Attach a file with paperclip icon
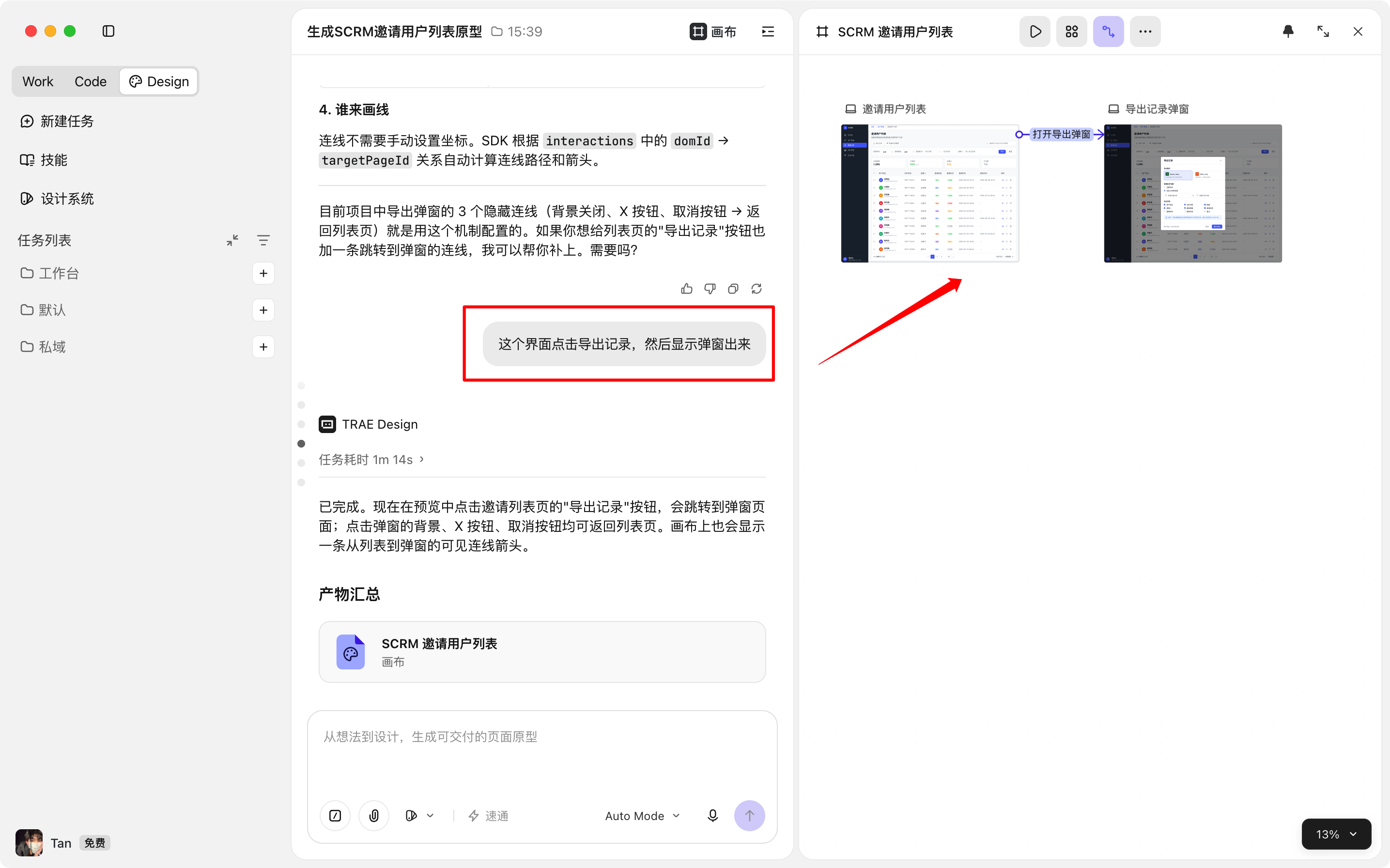Screen dimensions: 1390x868 [373, 816]
